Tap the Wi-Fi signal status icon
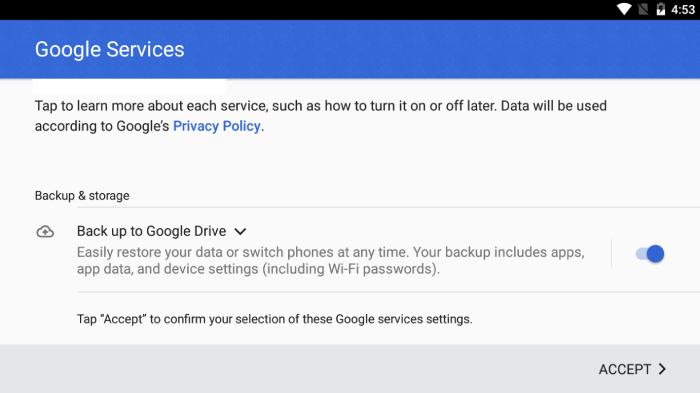The image size is (700, 393). point(624,9)
